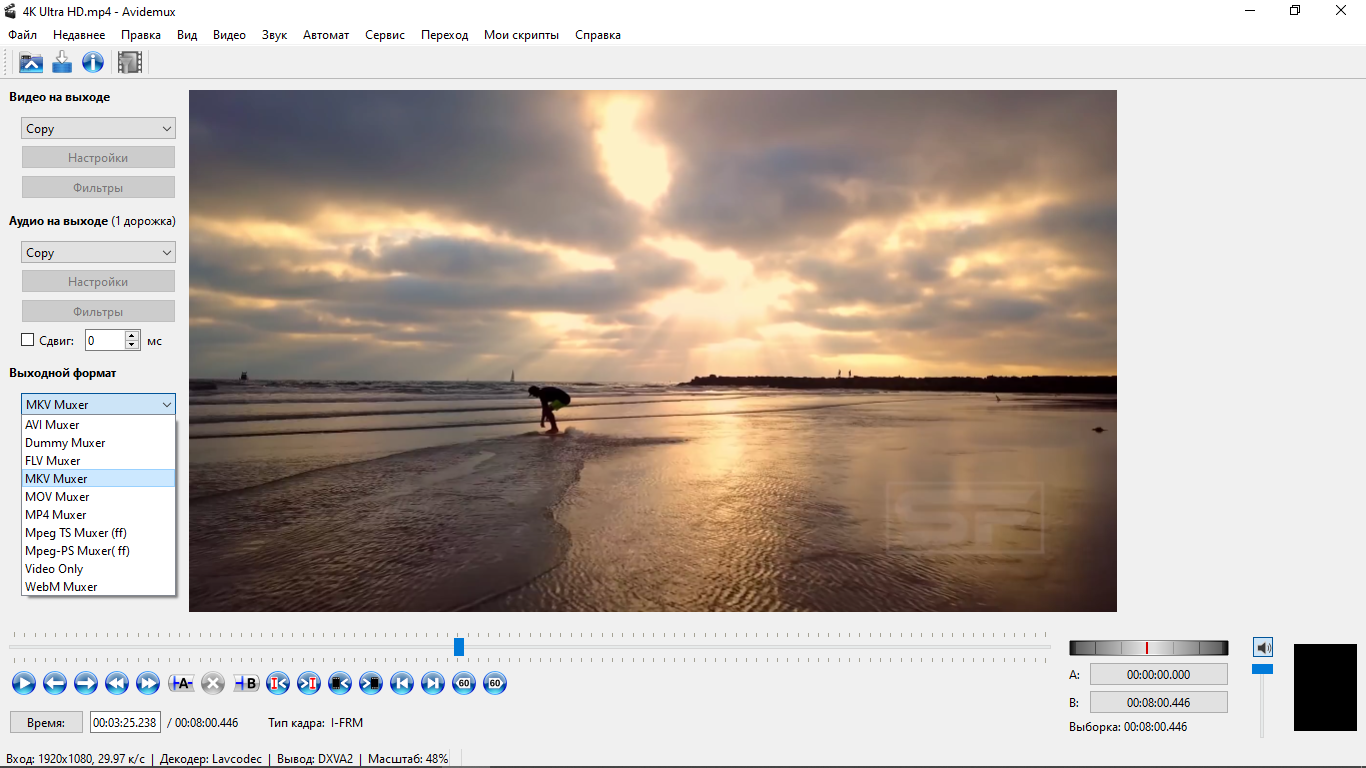
Task: Click the timeline position slider handle
Action: tap(459, 647)
